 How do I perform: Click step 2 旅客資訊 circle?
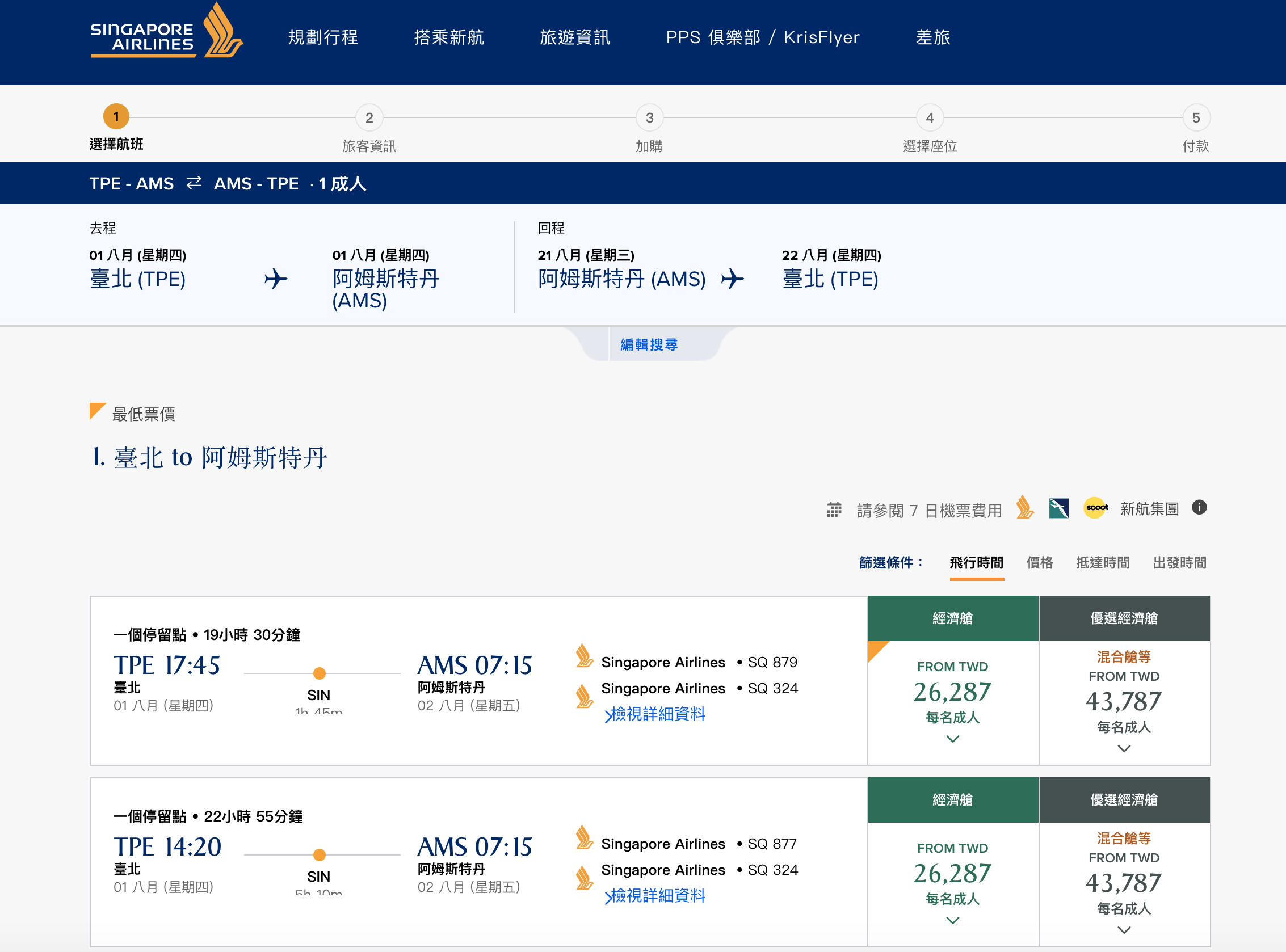click(x=369, y=118)
